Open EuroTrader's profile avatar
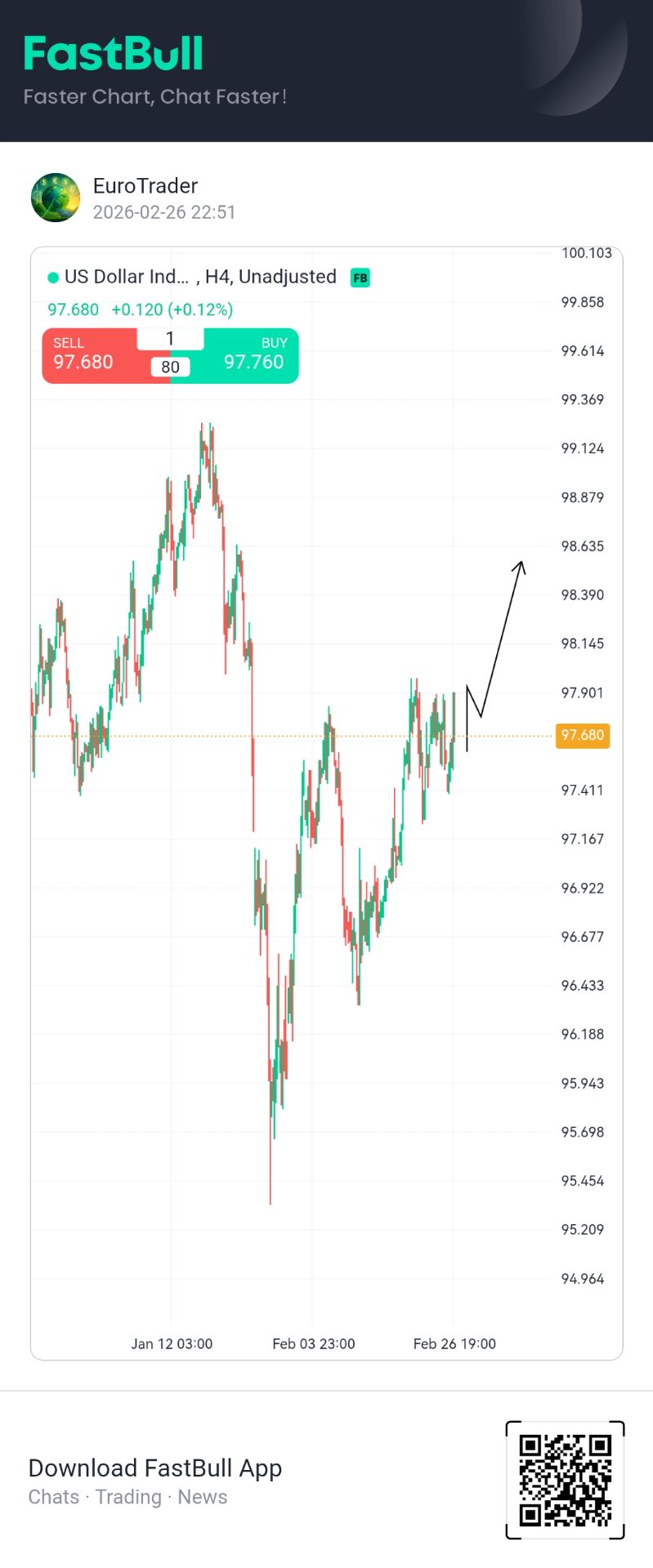This screenshot has height=1568, width=653. click(x=56, y=198)
